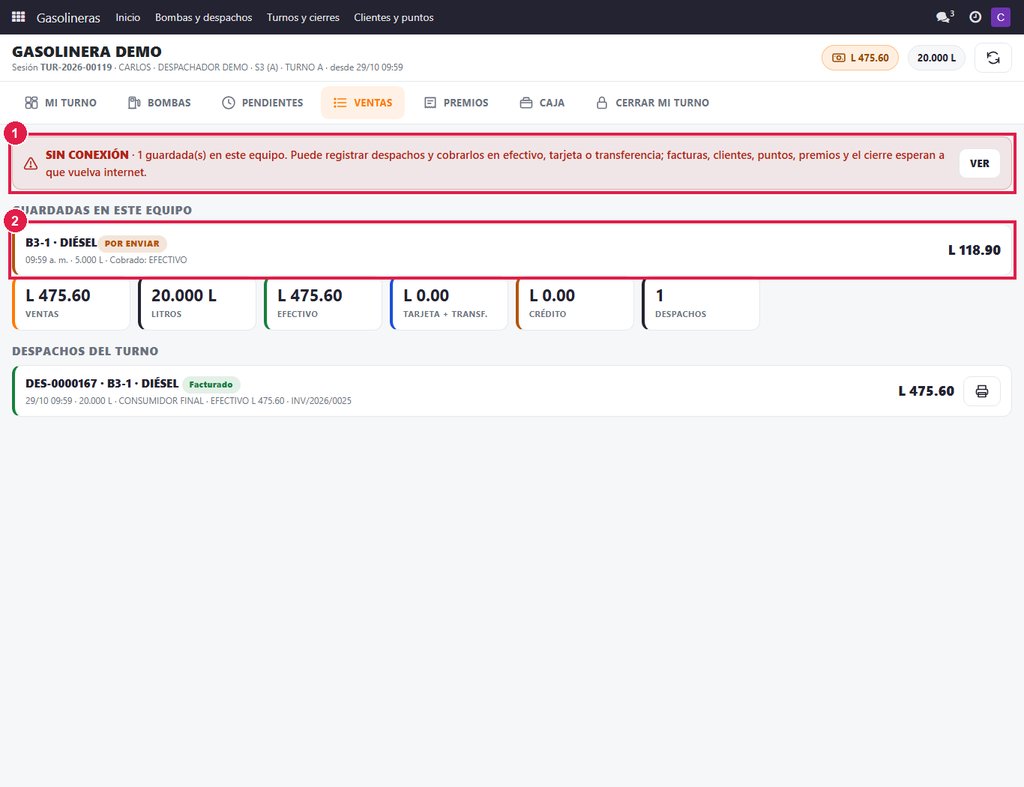
Task: Click the Gasolineras app title
Action: [69, 18]
